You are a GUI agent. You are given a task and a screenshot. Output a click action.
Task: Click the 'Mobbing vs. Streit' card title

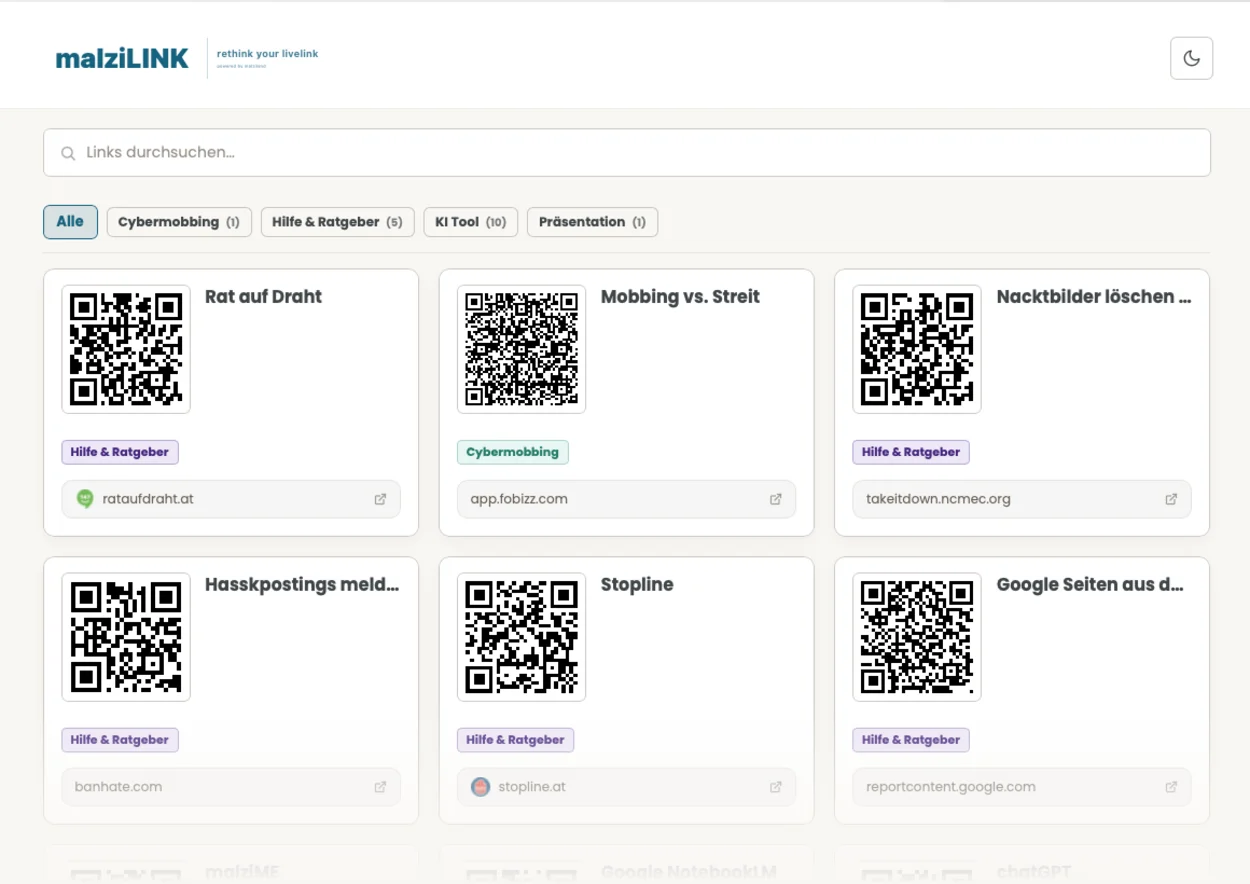(680, 297)
